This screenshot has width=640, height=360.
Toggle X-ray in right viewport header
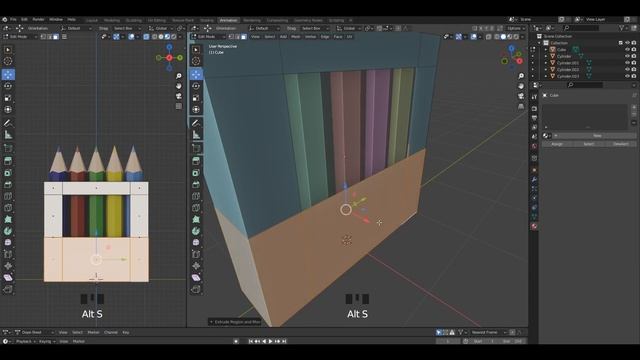coord(488,37)
